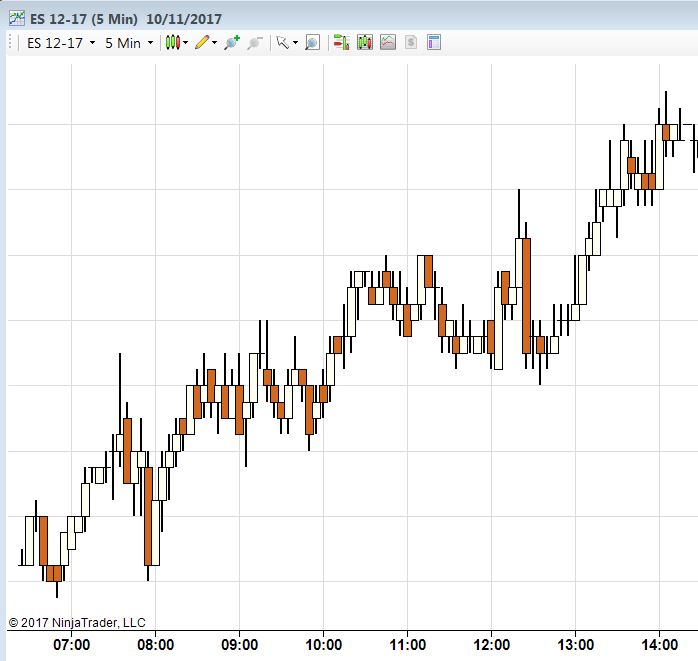The width and height of the screenshot is (698, 661).
Task: Expand the chart style dropdown arrow
Action: (186, 43)
